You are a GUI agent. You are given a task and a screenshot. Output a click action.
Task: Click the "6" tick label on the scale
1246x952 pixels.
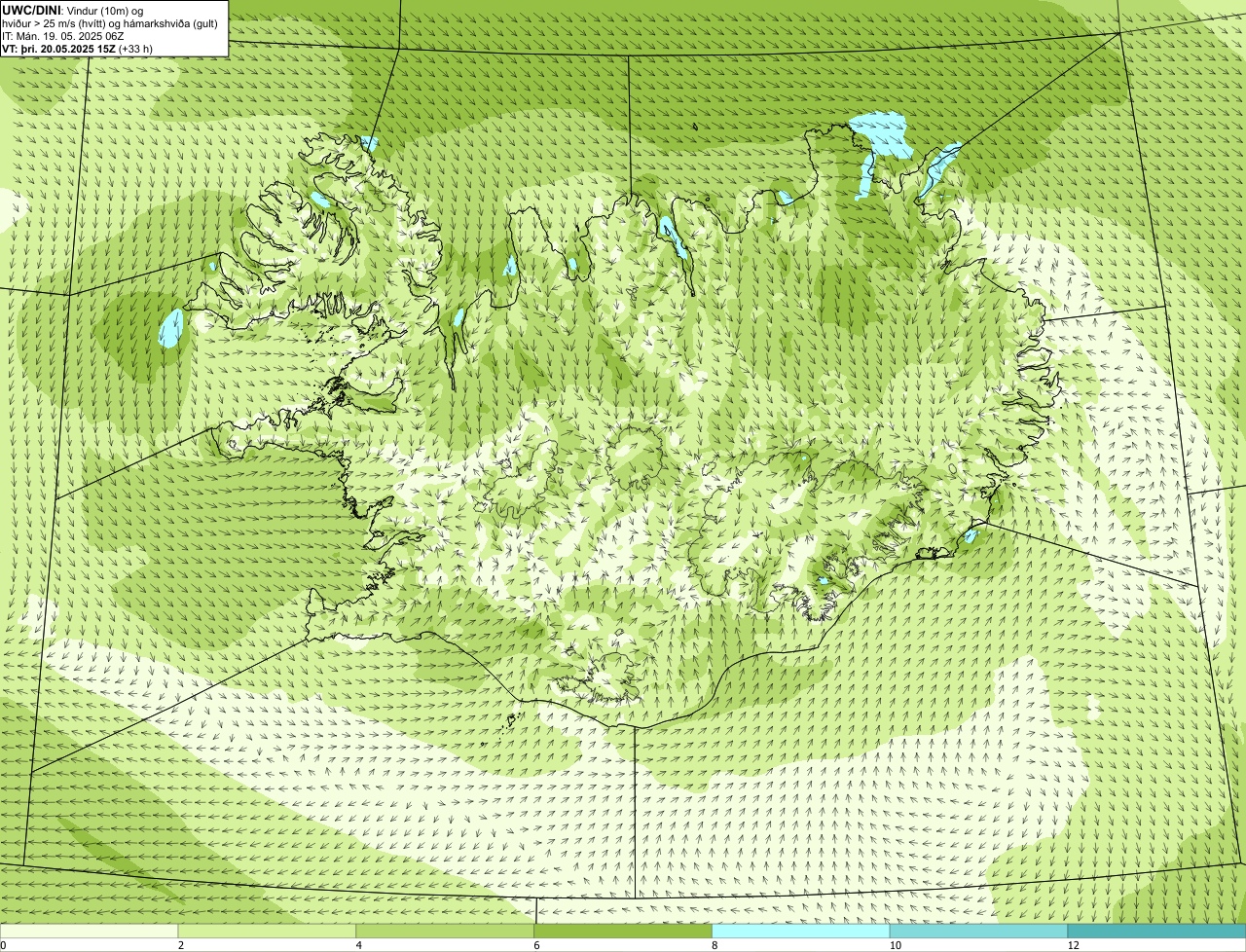coord(536,945)
